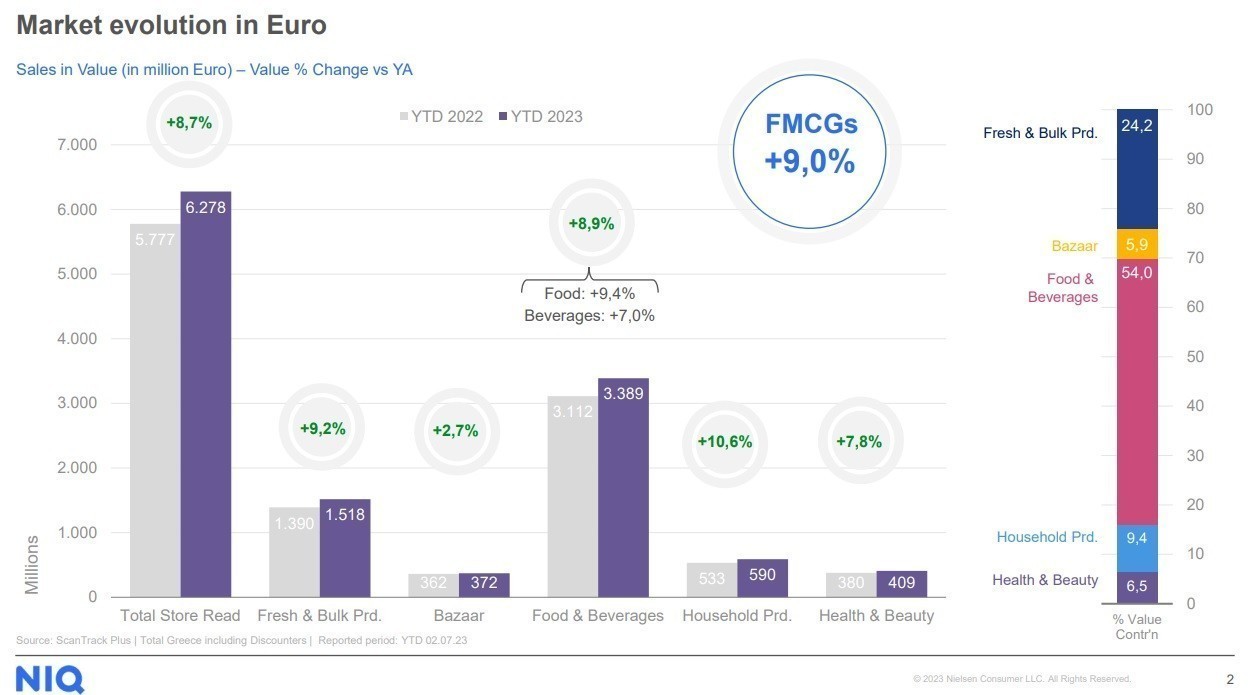Click the ScanTrack Plus source footnote
The width and height of the screenshot is (1251, 695).
pyautogui.click(x=241, y=640)
